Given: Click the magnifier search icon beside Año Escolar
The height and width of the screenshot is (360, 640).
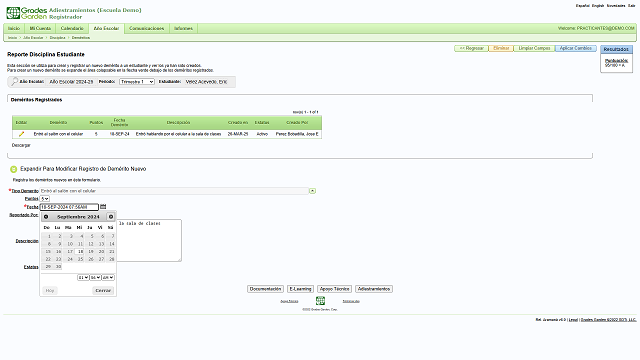Looking at the screenshot, I should 14,81.
